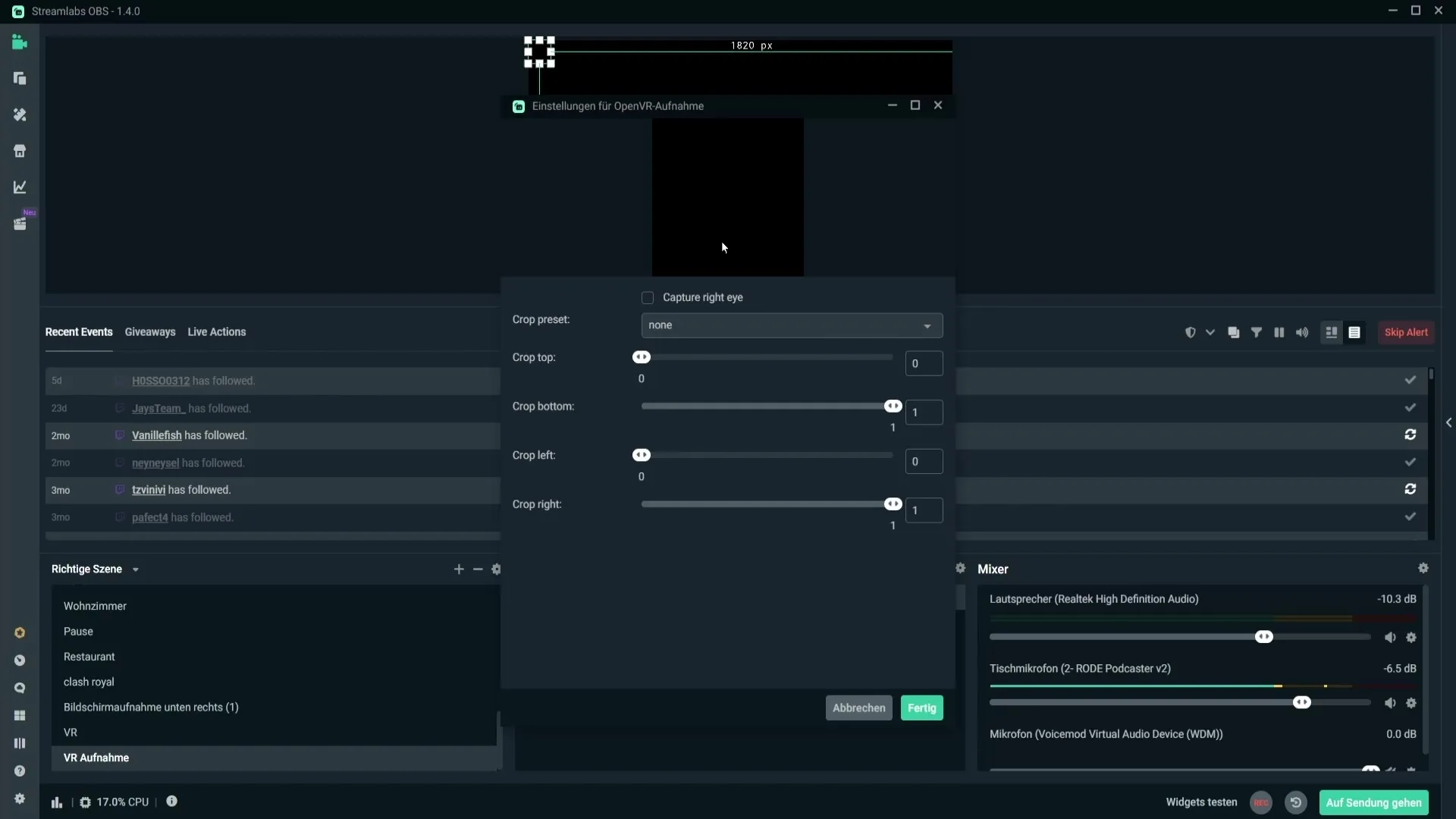This screenshot has width=1456, height=819.
Task: Enable the Capture right eye checkbox
Action: pyautogui.click(x=648, y=298)
